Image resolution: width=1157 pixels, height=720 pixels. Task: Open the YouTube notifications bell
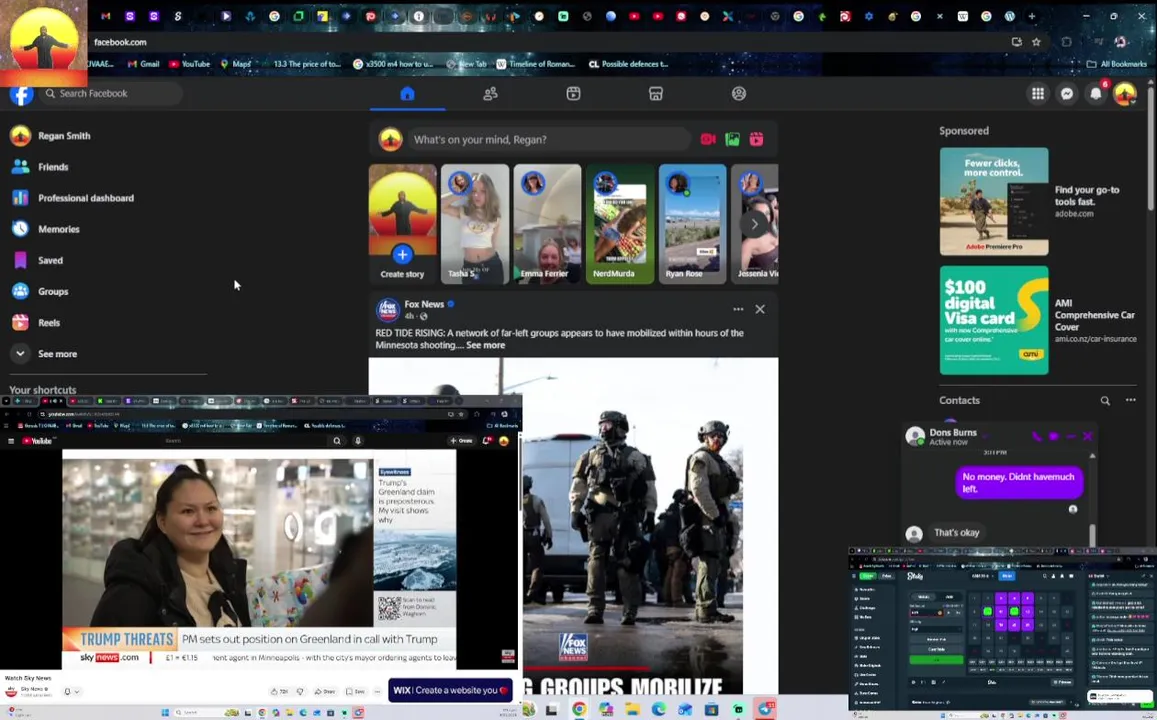tap(486, 441)
